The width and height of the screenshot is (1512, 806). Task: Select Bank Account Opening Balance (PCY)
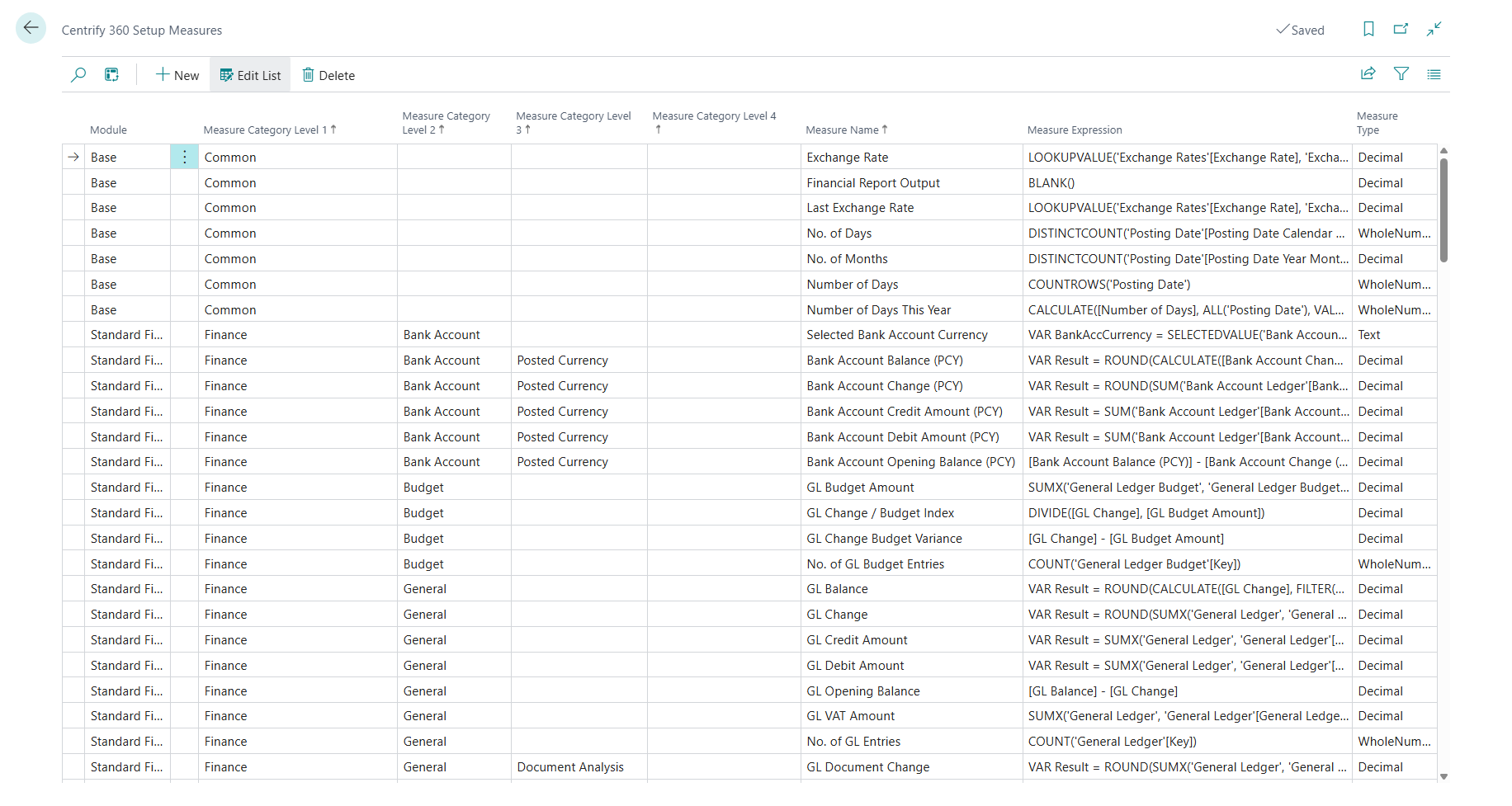912,462
